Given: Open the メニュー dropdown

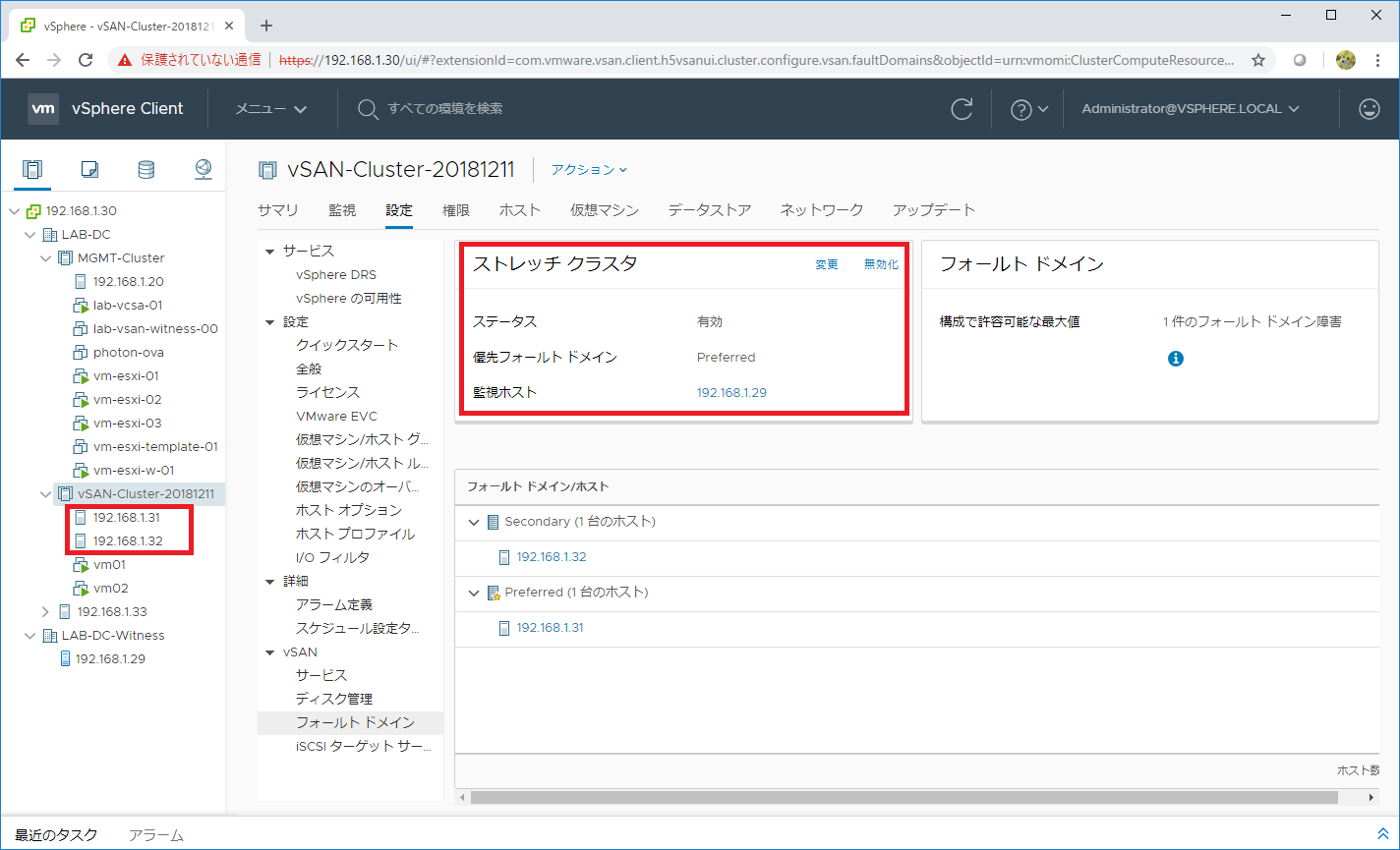Looking at the screenshot, I should 271,109.
